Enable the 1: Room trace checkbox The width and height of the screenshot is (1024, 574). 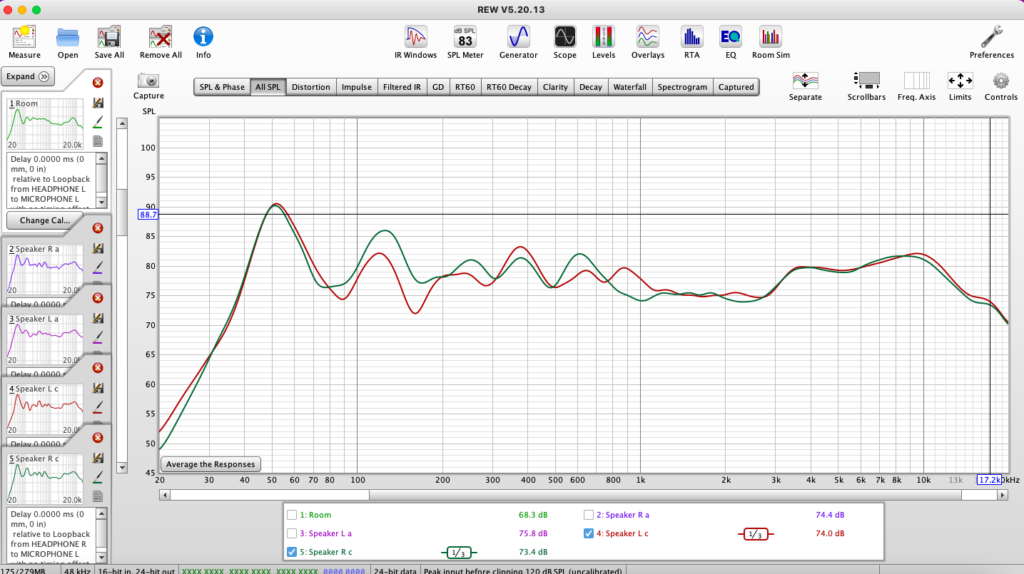point(292,515)
